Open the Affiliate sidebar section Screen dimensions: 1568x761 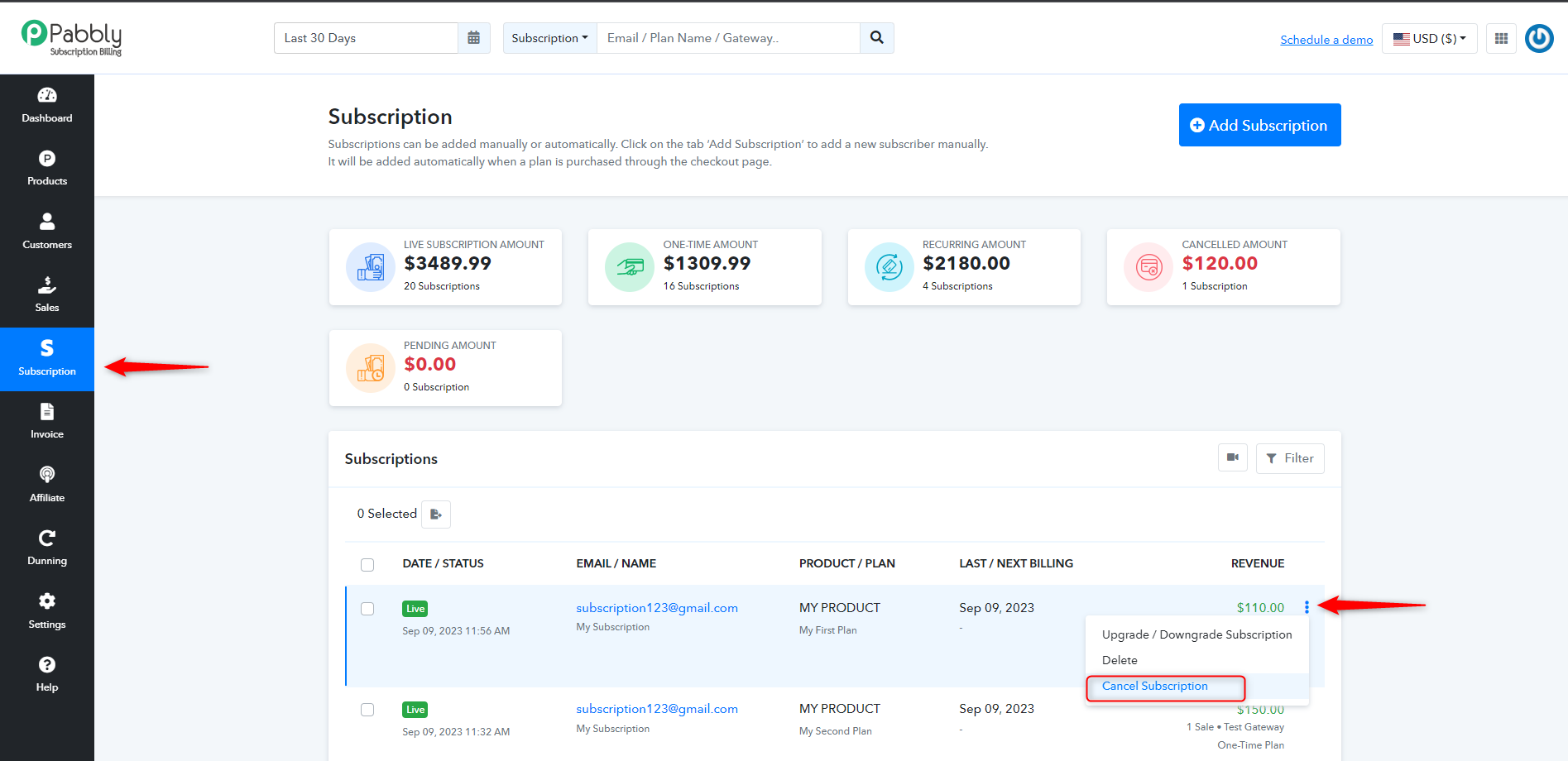click(x=47, y=485)
